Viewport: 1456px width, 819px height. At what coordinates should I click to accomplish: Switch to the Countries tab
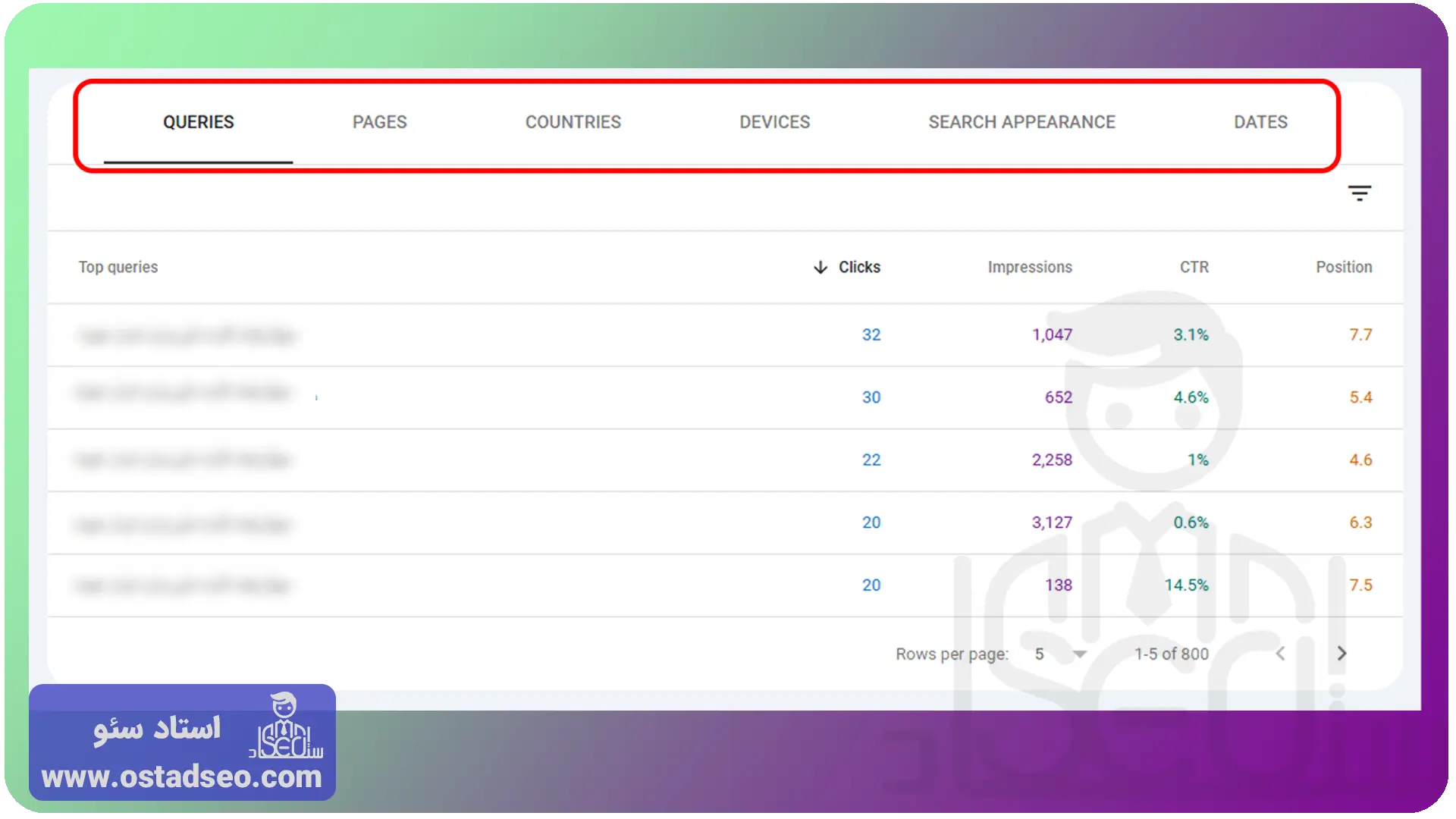573,122
